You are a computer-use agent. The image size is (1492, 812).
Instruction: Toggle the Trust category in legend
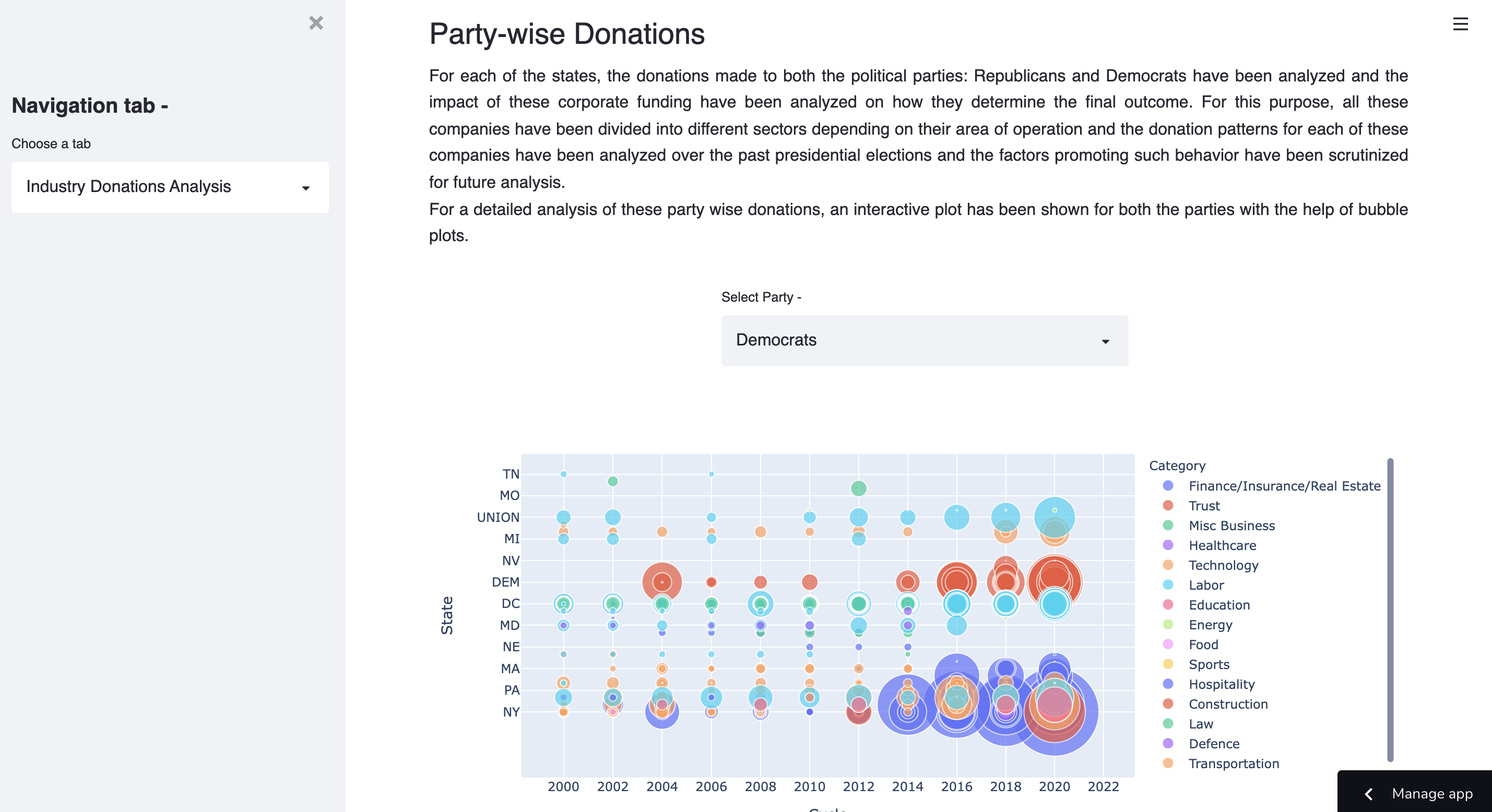[1203, 506]
